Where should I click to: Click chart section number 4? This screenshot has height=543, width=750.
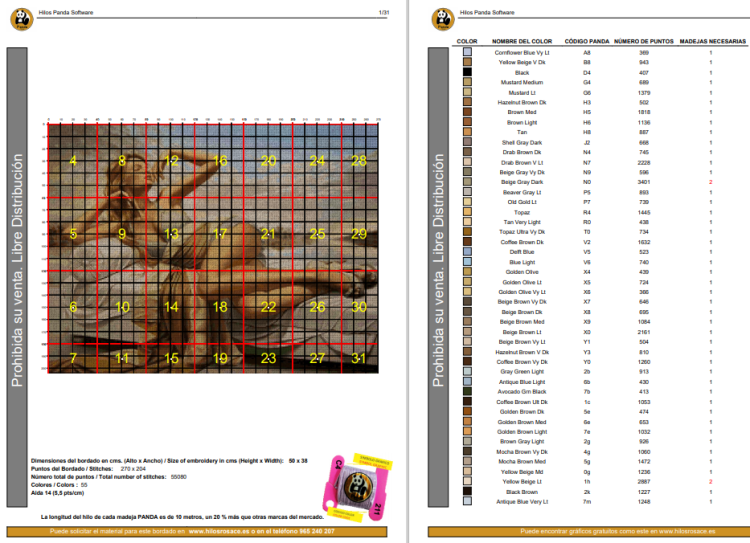point(73,161)
